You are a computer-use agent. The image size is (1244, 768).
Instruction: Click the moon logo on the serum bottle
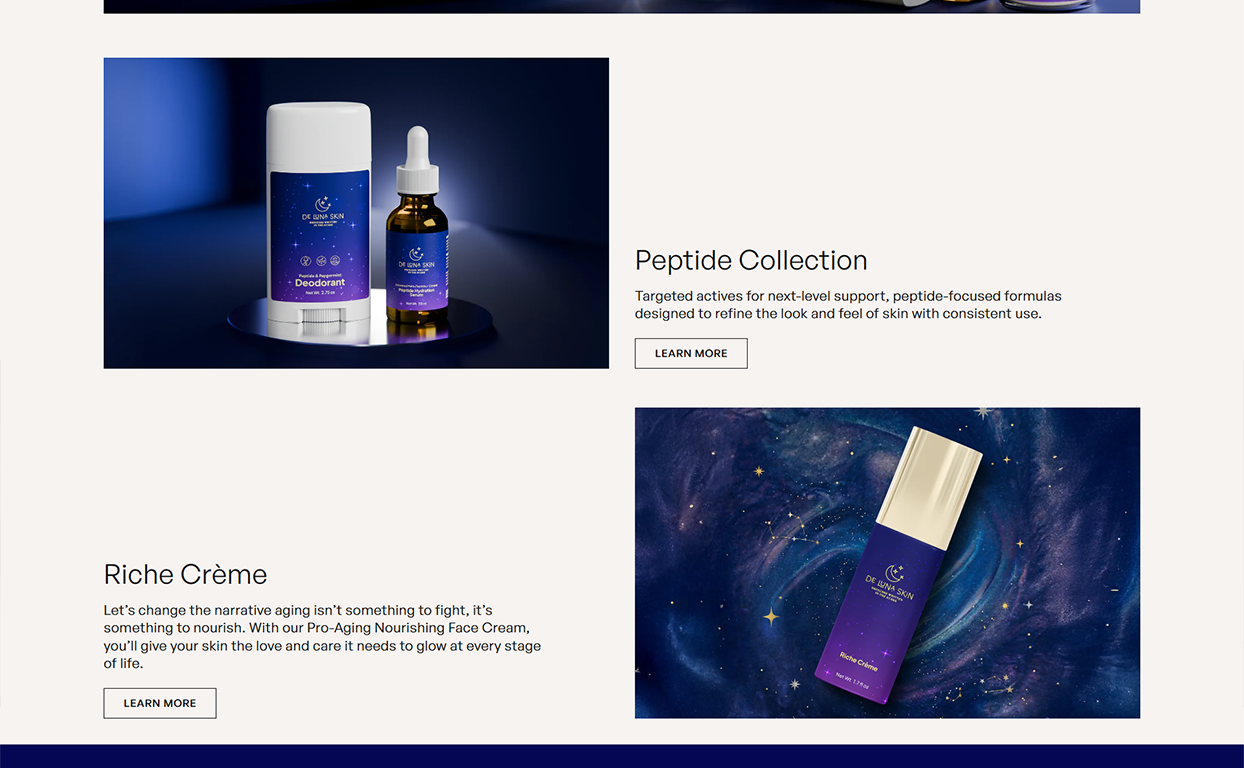416,254
